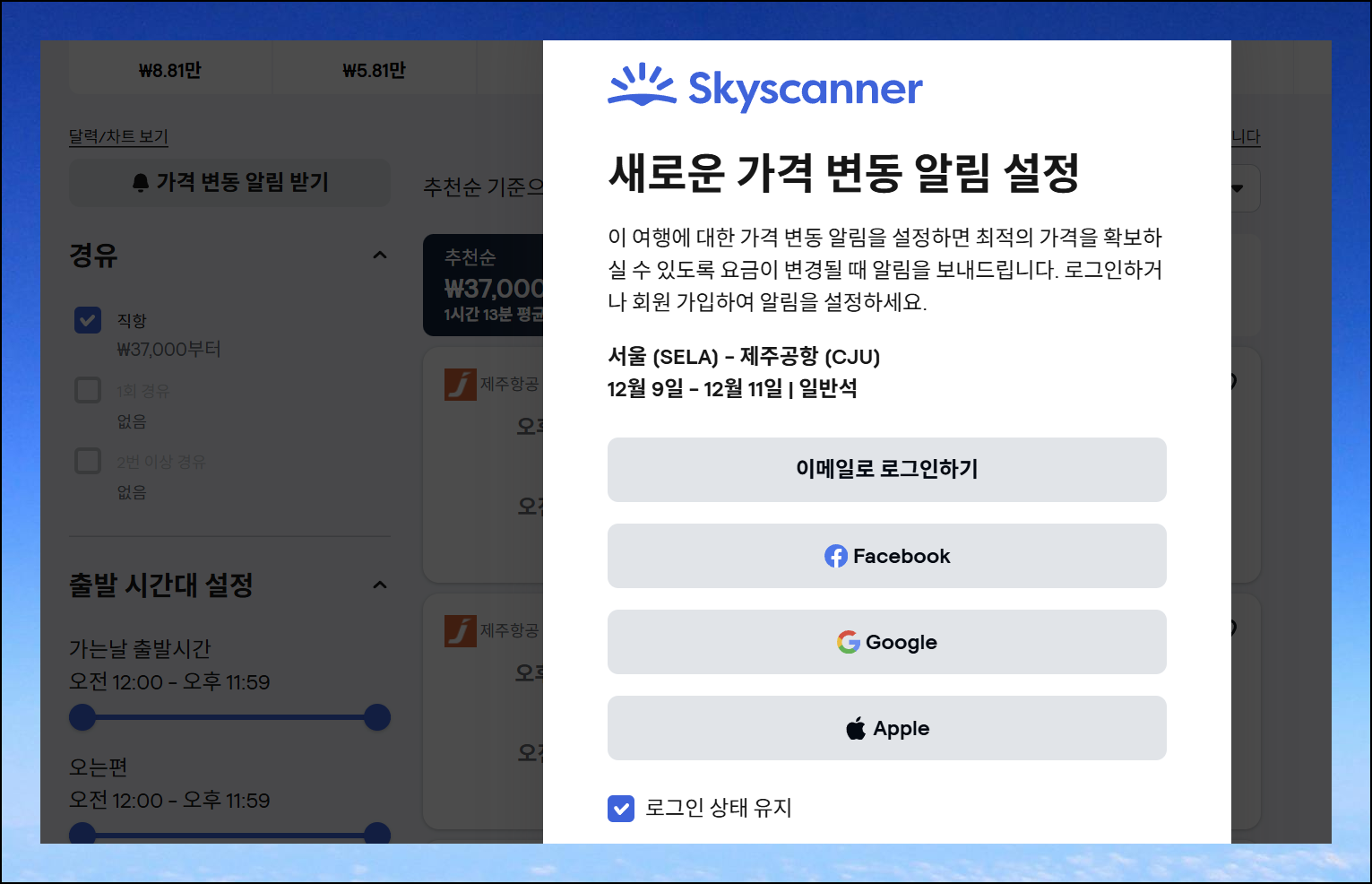The width and height of the screenshot is (1372, 884).
Task: Continue with Google button
Action: (x=887, y=642)
